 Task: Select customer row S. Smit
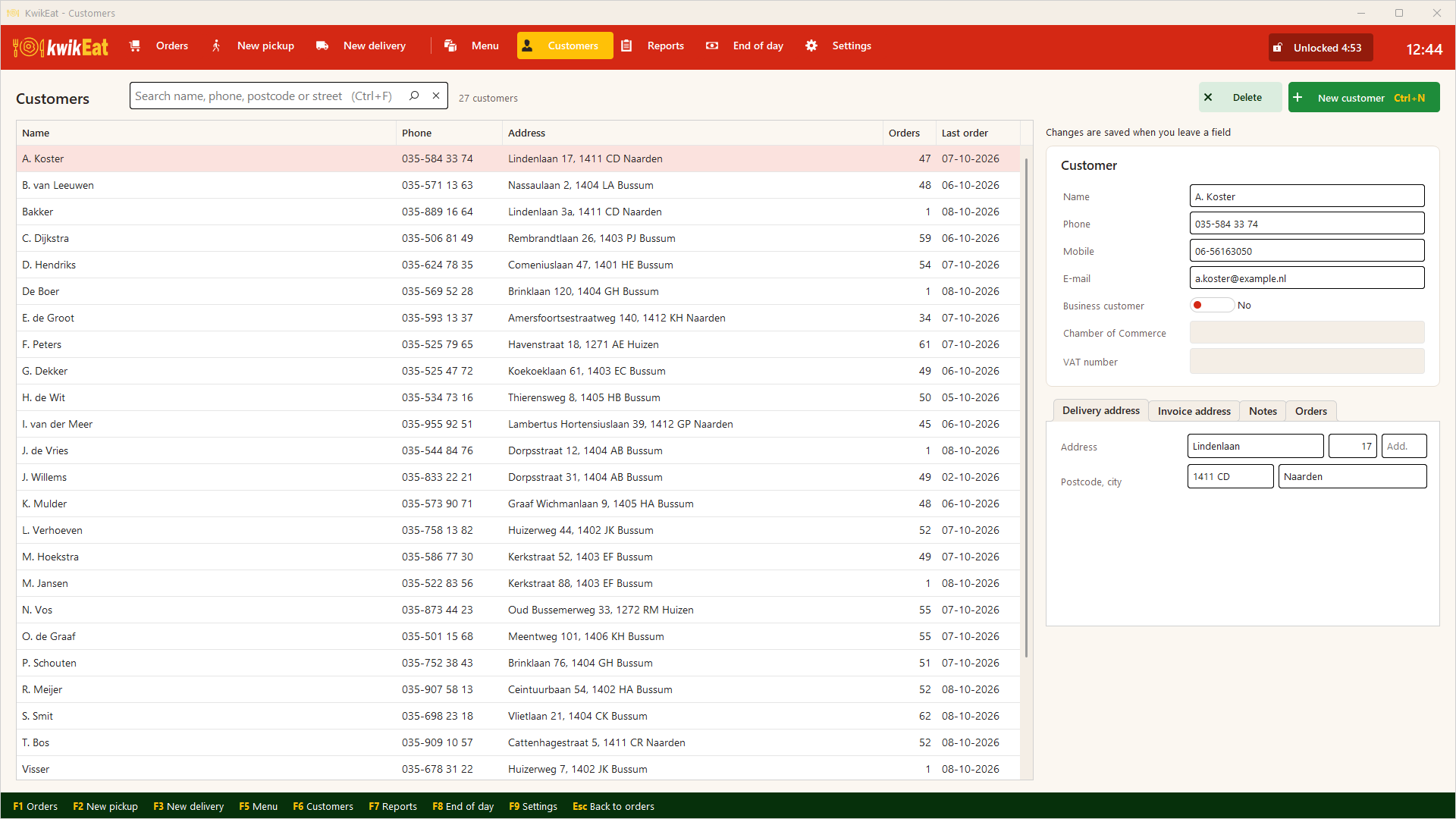518,716
